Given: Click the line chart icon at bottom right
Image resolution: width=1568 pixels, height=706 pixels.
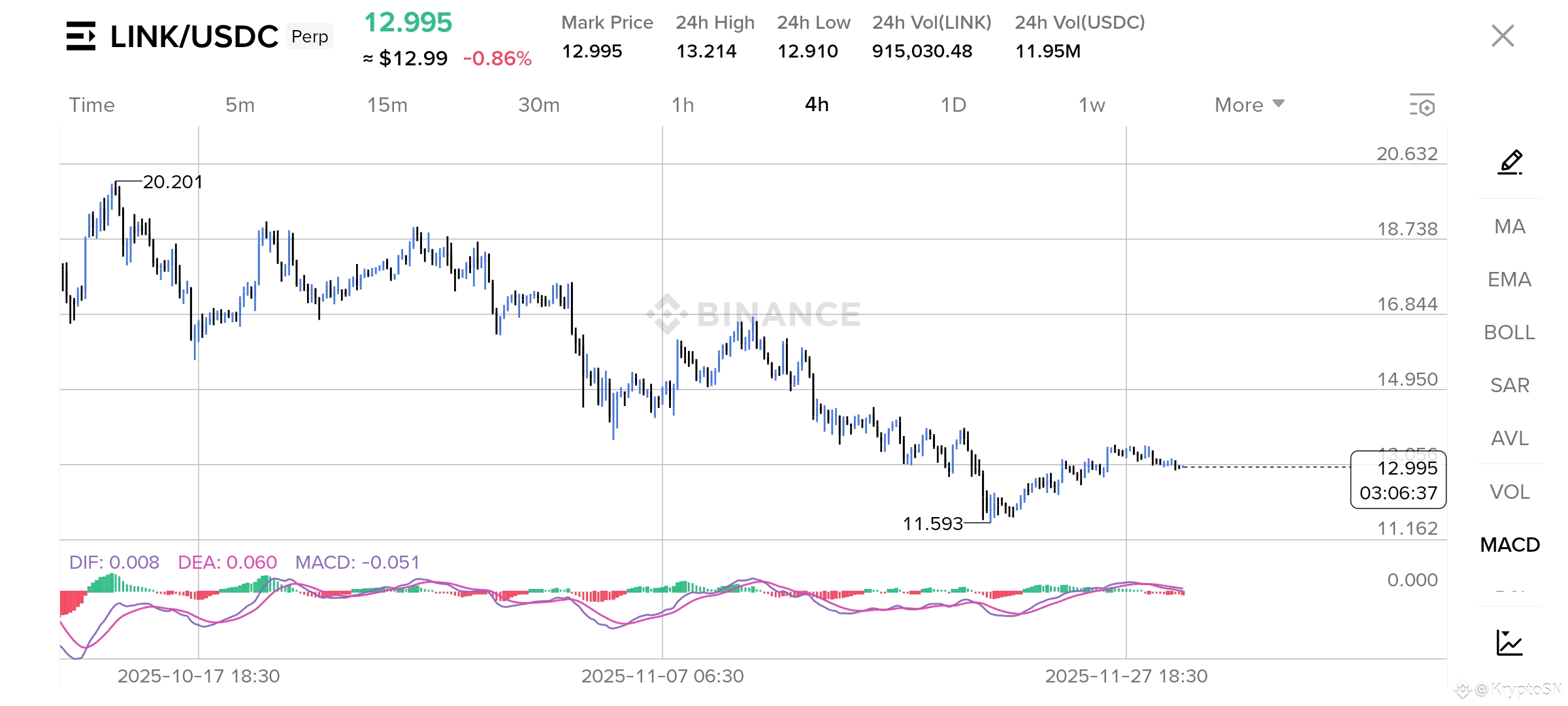Looking at the screenshot, I should (1509, 643).
